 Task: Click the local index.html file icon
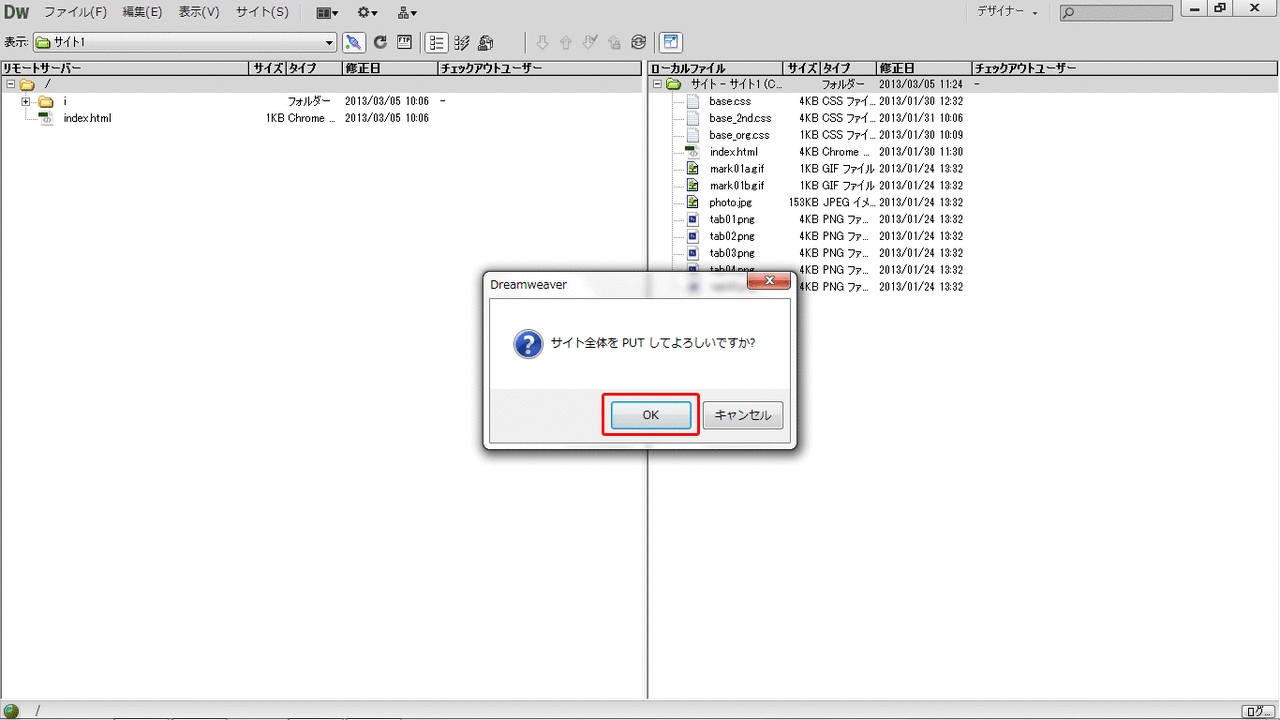(x=692, y=151)
